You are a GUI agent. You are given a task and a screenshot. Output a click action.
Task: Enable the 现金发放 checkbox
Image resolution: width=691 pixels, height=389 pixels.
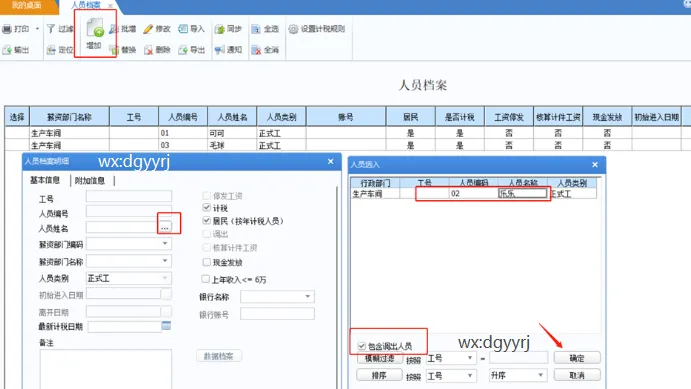tap(206, 262)
